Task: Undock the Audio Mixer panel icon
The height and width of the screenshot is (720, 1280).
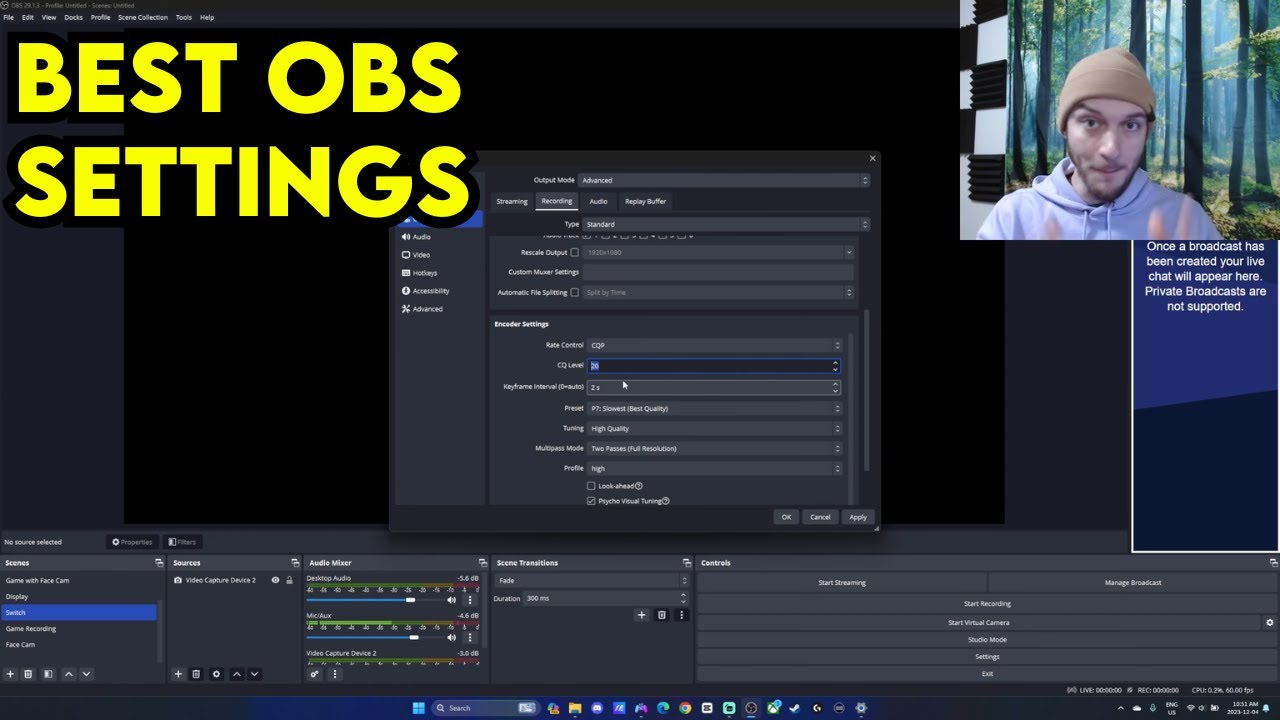Action: [483, 563]
